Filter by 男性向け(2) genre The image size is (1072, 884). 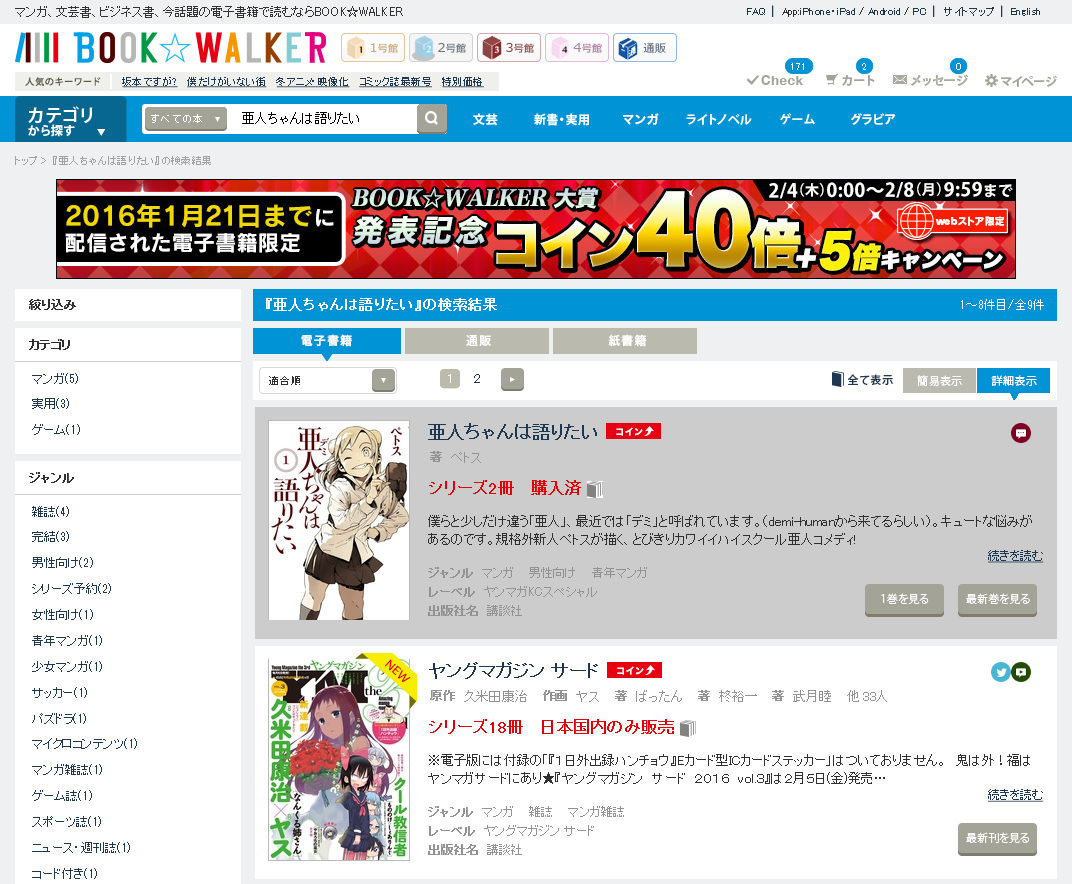click(x=62, y=563)
